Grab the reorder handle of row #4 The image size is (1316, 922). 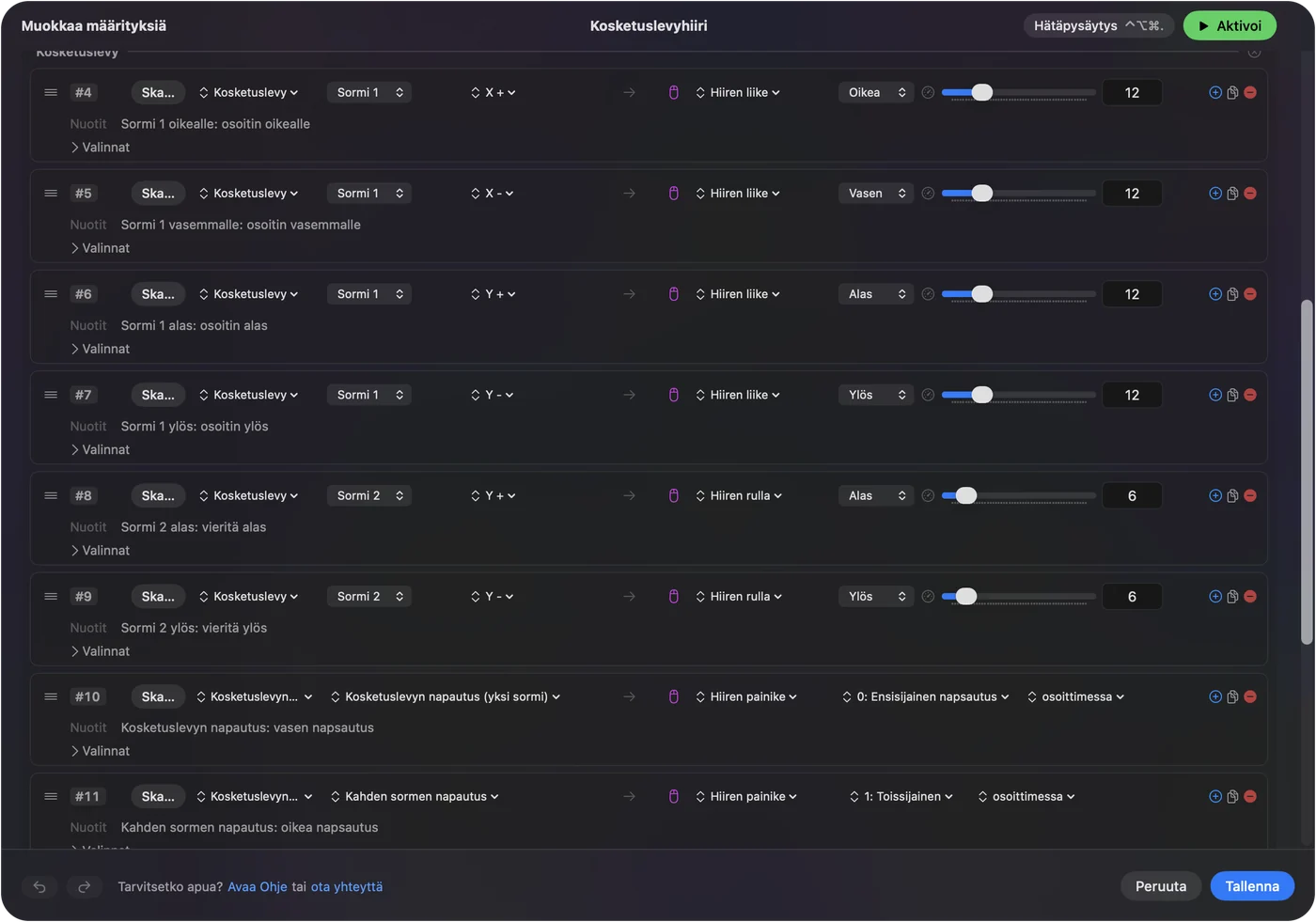tap(51, 92)
